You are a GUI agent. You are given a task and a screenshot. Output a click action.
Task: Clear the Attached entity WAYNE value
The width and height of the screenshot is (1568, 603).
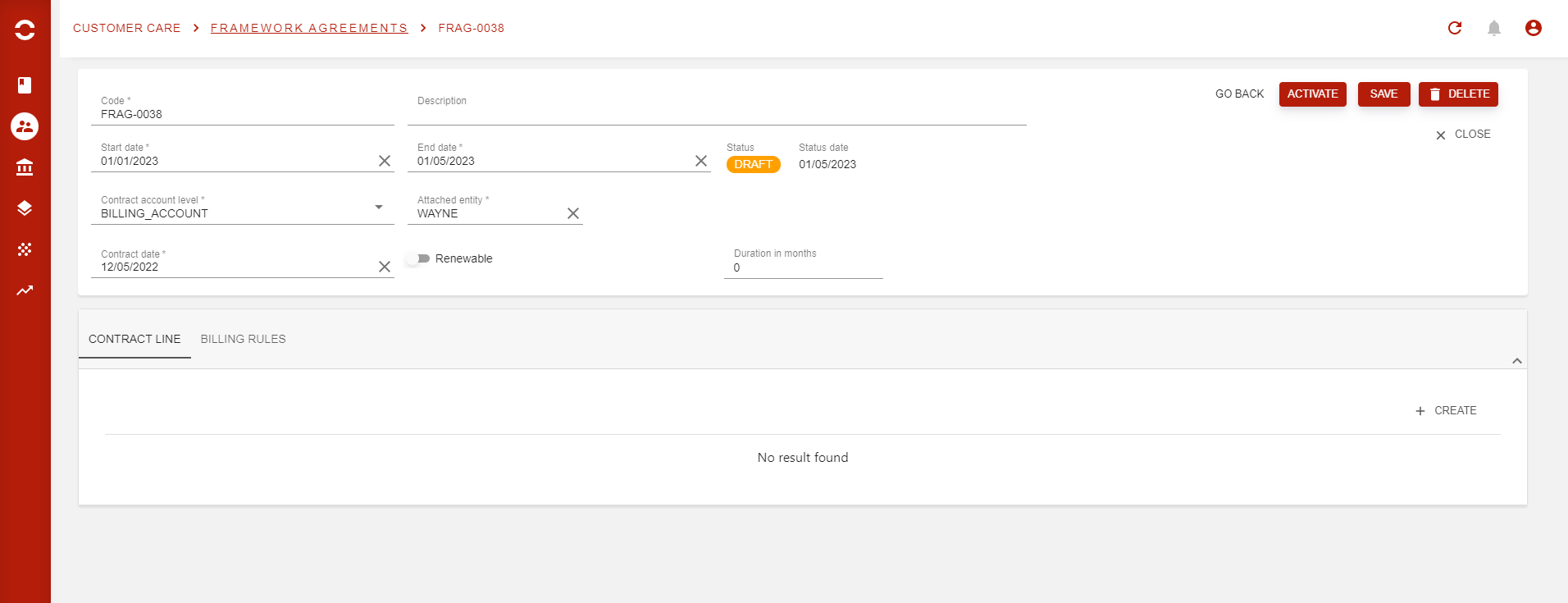click(573, 213)
